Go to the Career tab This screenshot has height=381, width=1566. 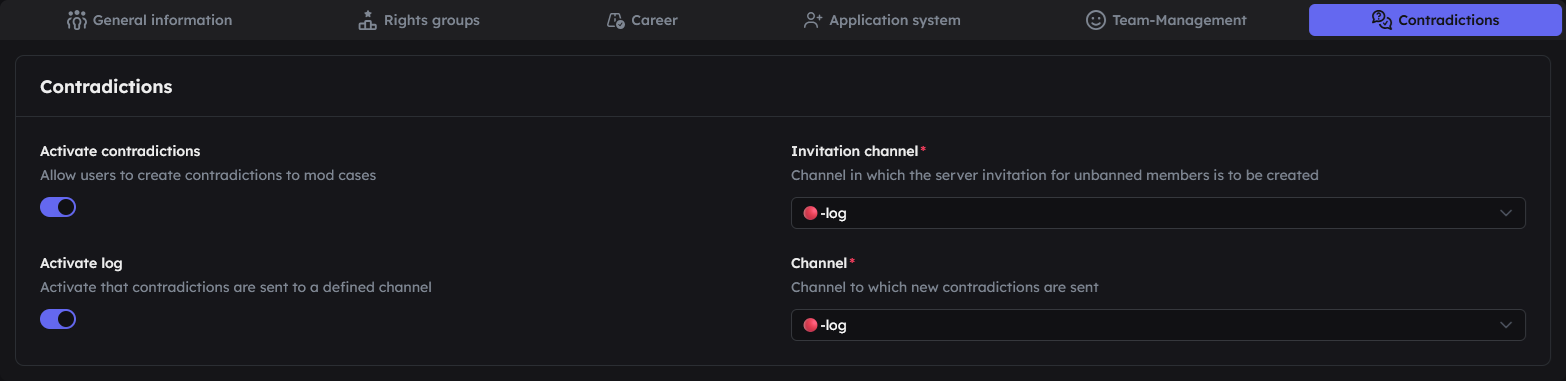pyautogui.click(x=642, y=20)
